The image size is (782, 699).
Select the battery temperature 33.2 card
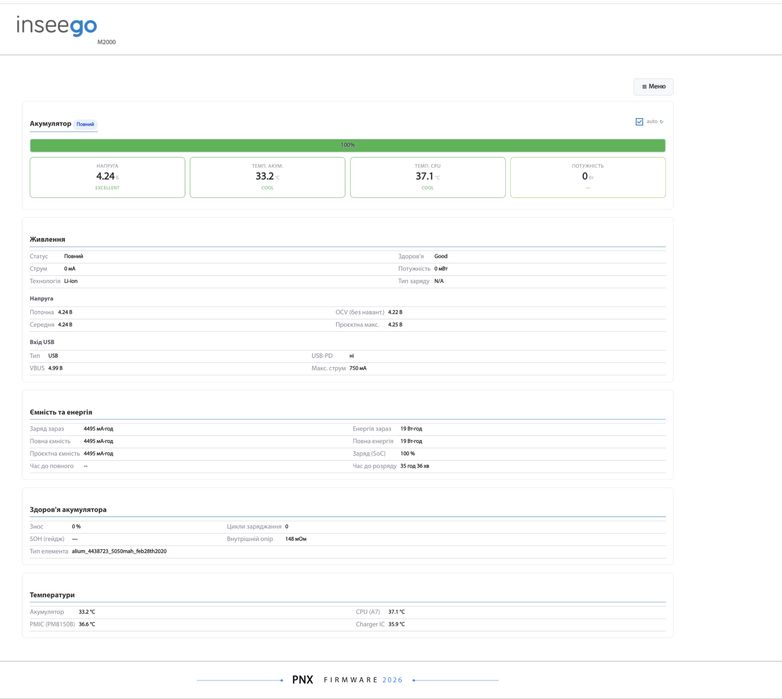point(267,177)
